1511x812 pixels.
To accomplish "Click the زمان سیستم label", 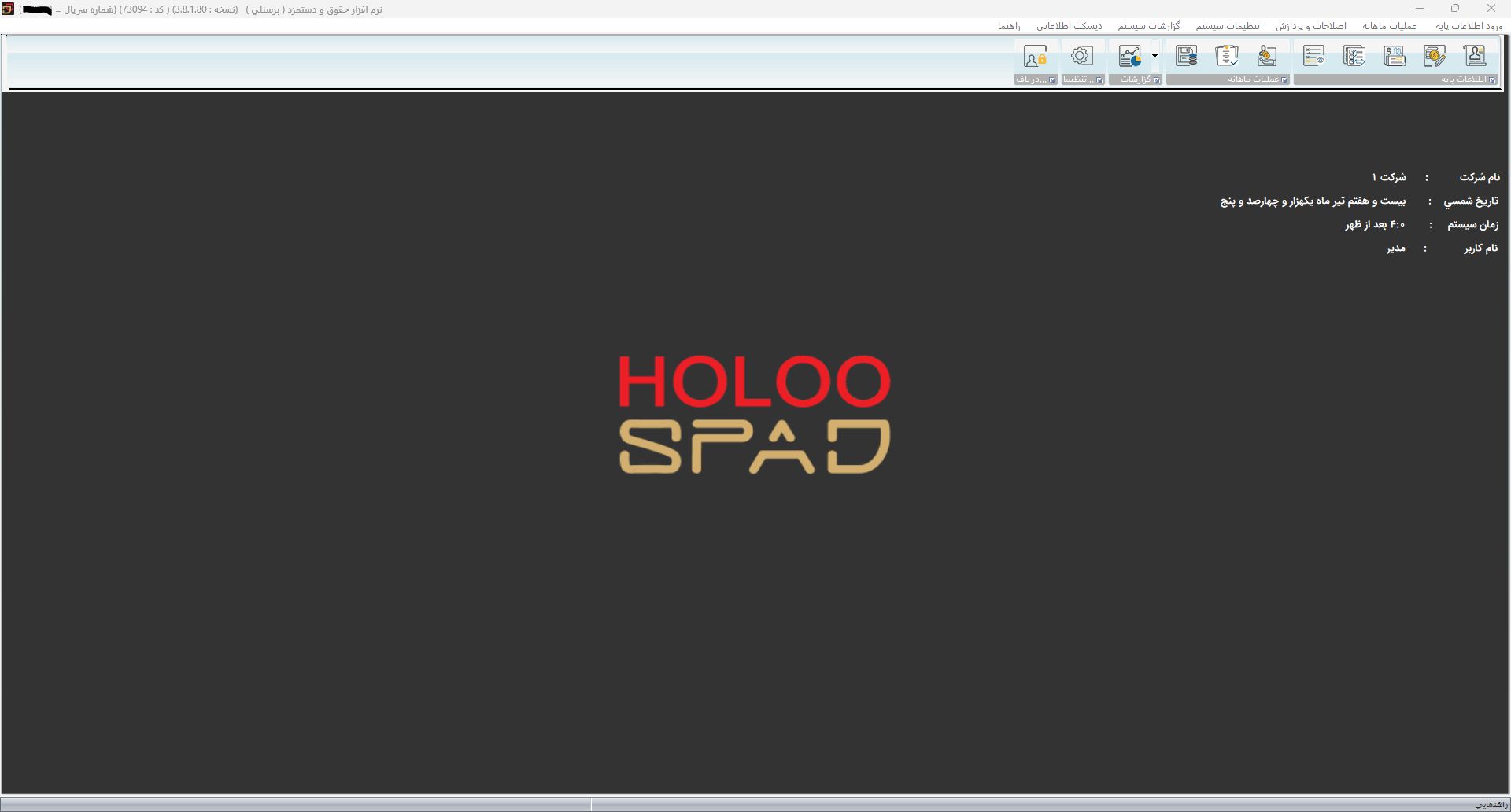I will point(1473,224).
